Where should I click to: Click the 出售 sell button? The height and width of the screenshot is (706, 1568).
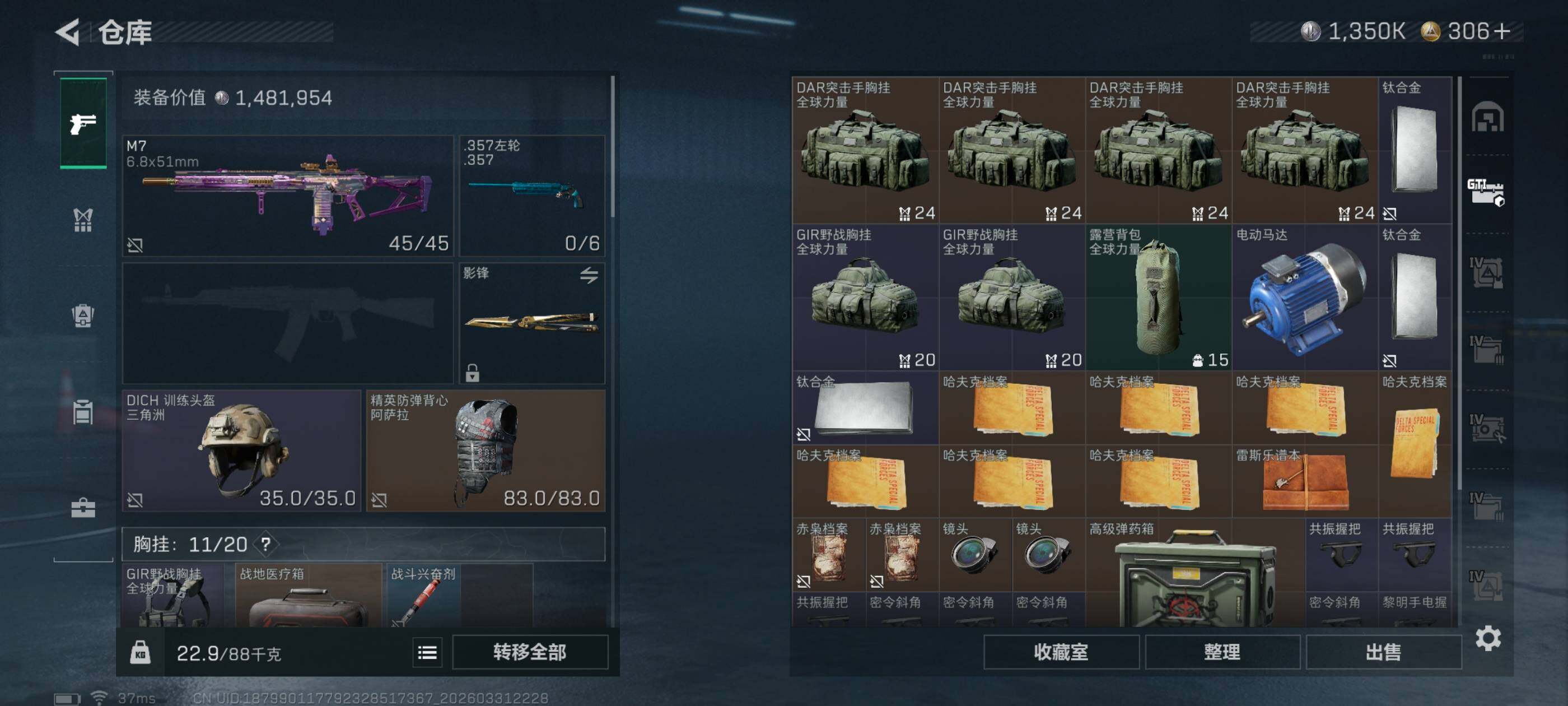[x=1383, y=652]
